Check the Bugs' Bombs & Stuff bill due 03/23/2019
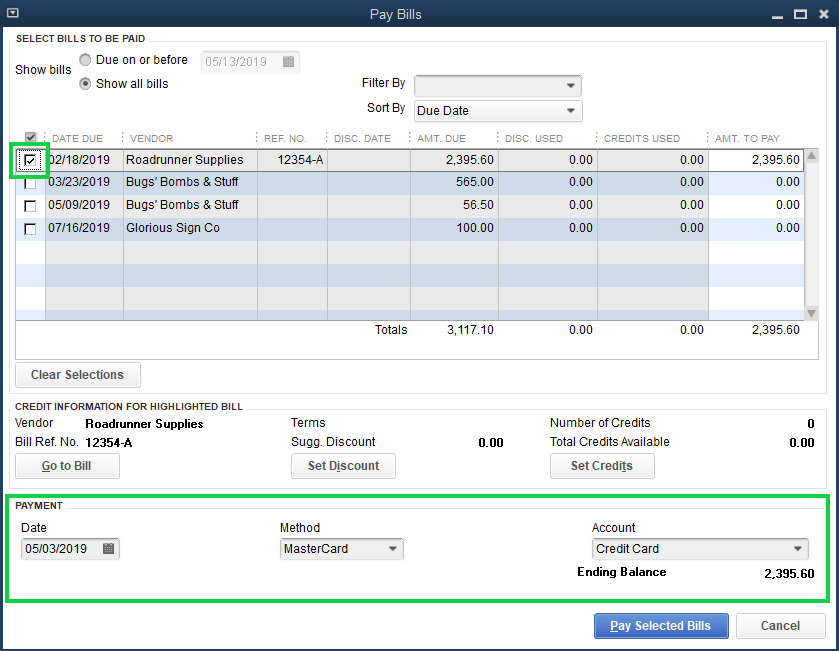Image resolution: width=839 pixels, height=651 pixels. (29, 183)
